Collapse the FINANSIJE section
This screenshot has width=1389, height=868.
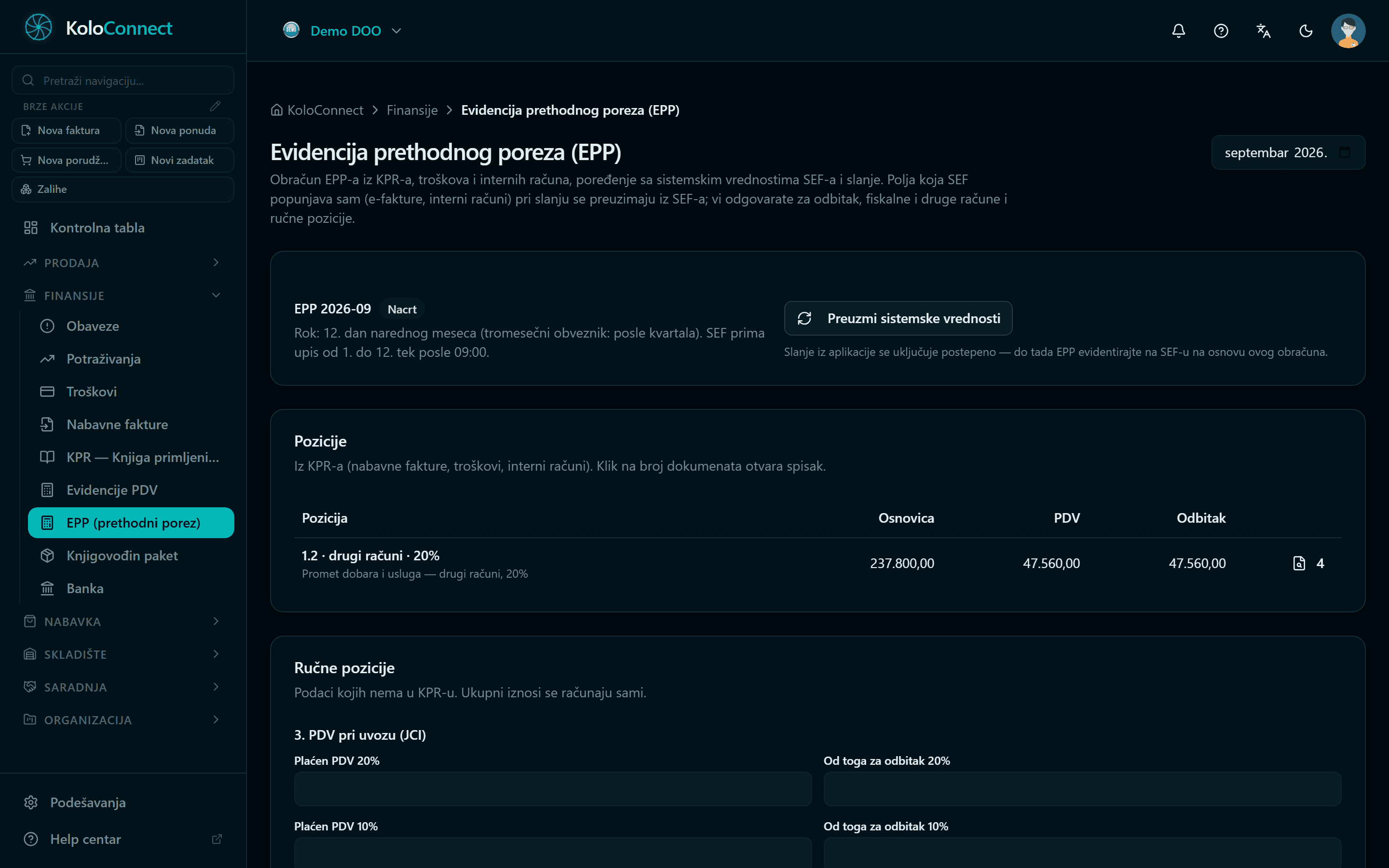click(123, 295)
